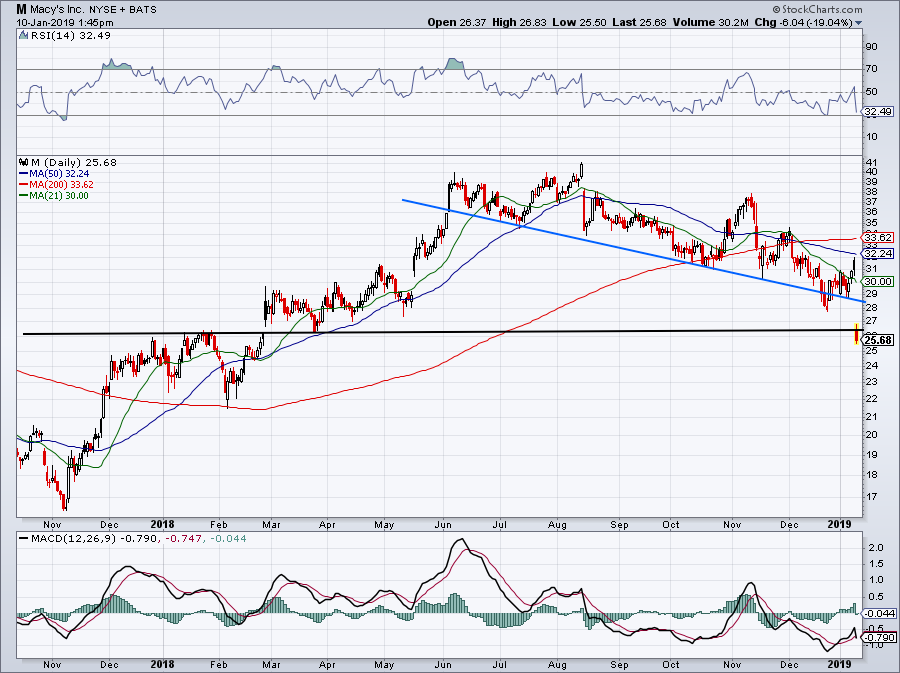
Task: Click the 17 label on price axis
Action: pyautogui.click(x=871, y=496)
